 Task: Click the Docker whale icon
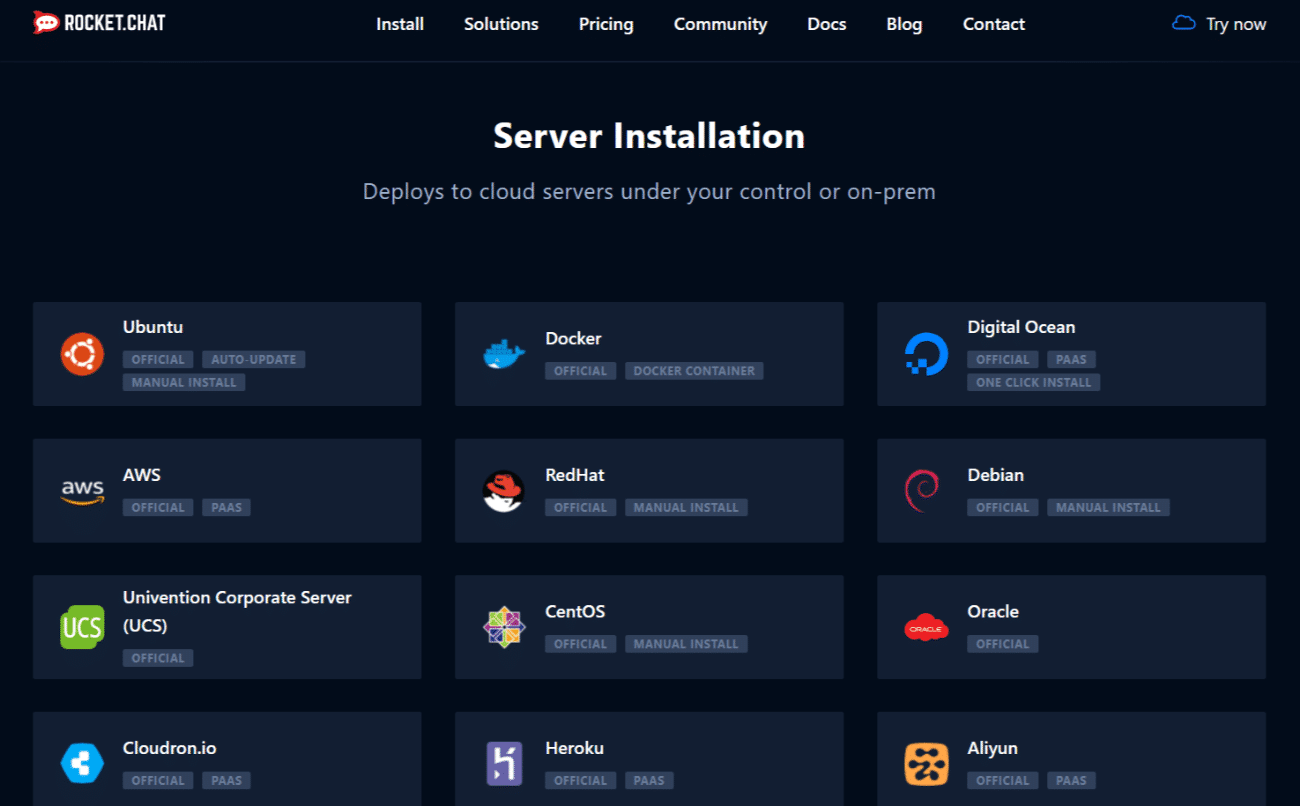(503, 353)
